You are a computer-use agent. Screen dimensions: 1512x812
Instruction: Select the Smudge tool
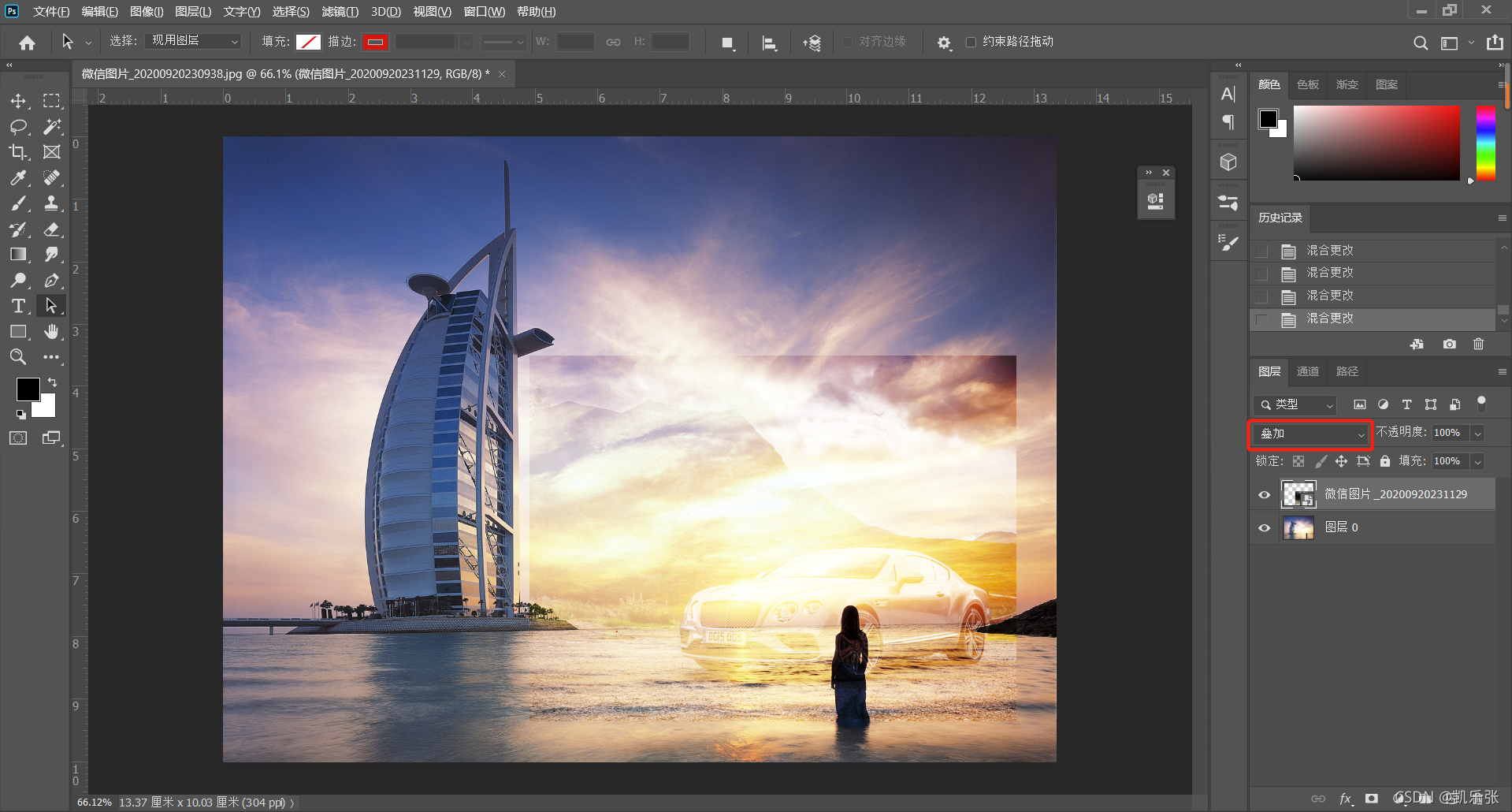pos(52,255)
